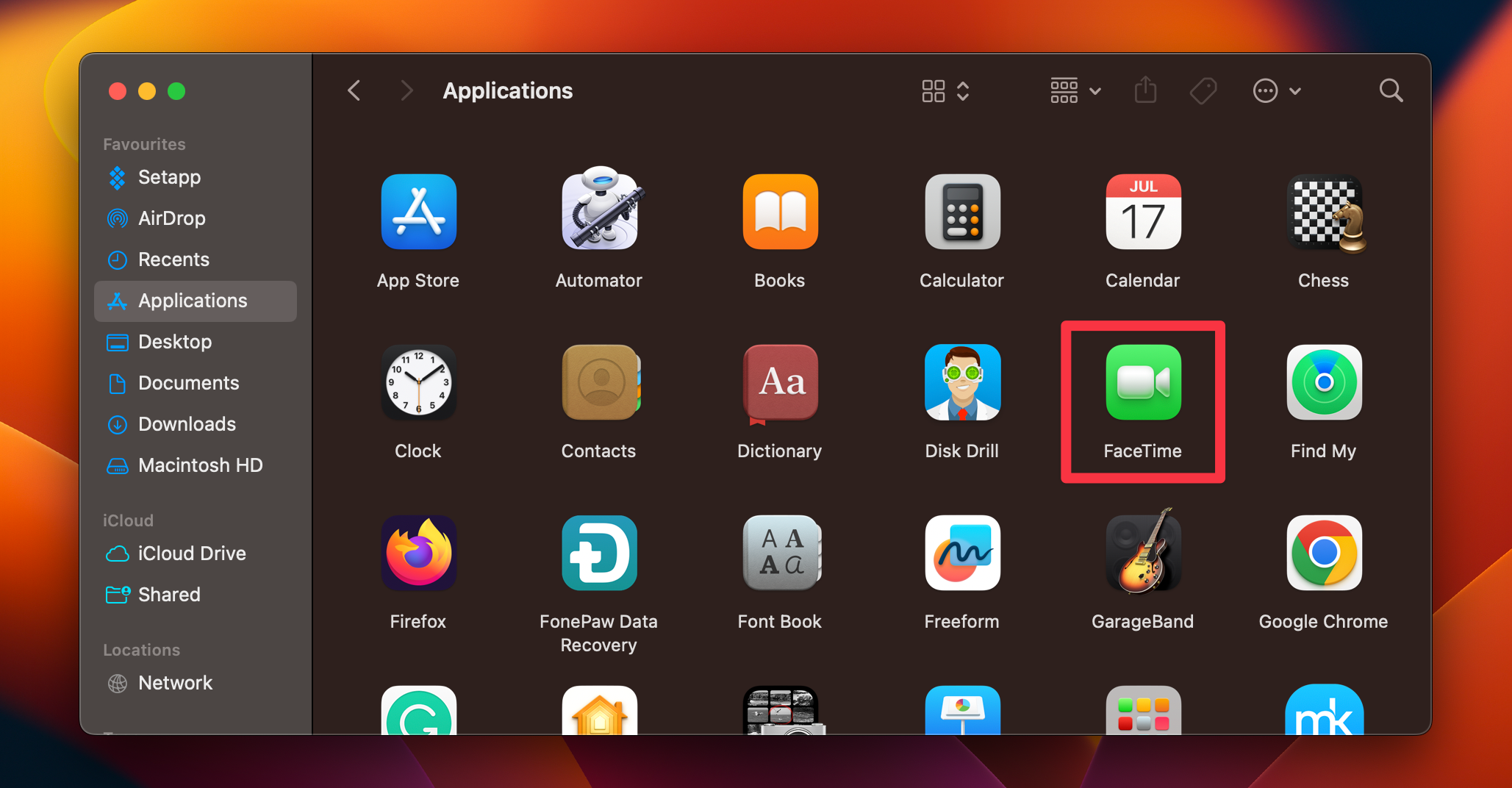
Task: Launch the Chess app
Action: click(1323, 212)
